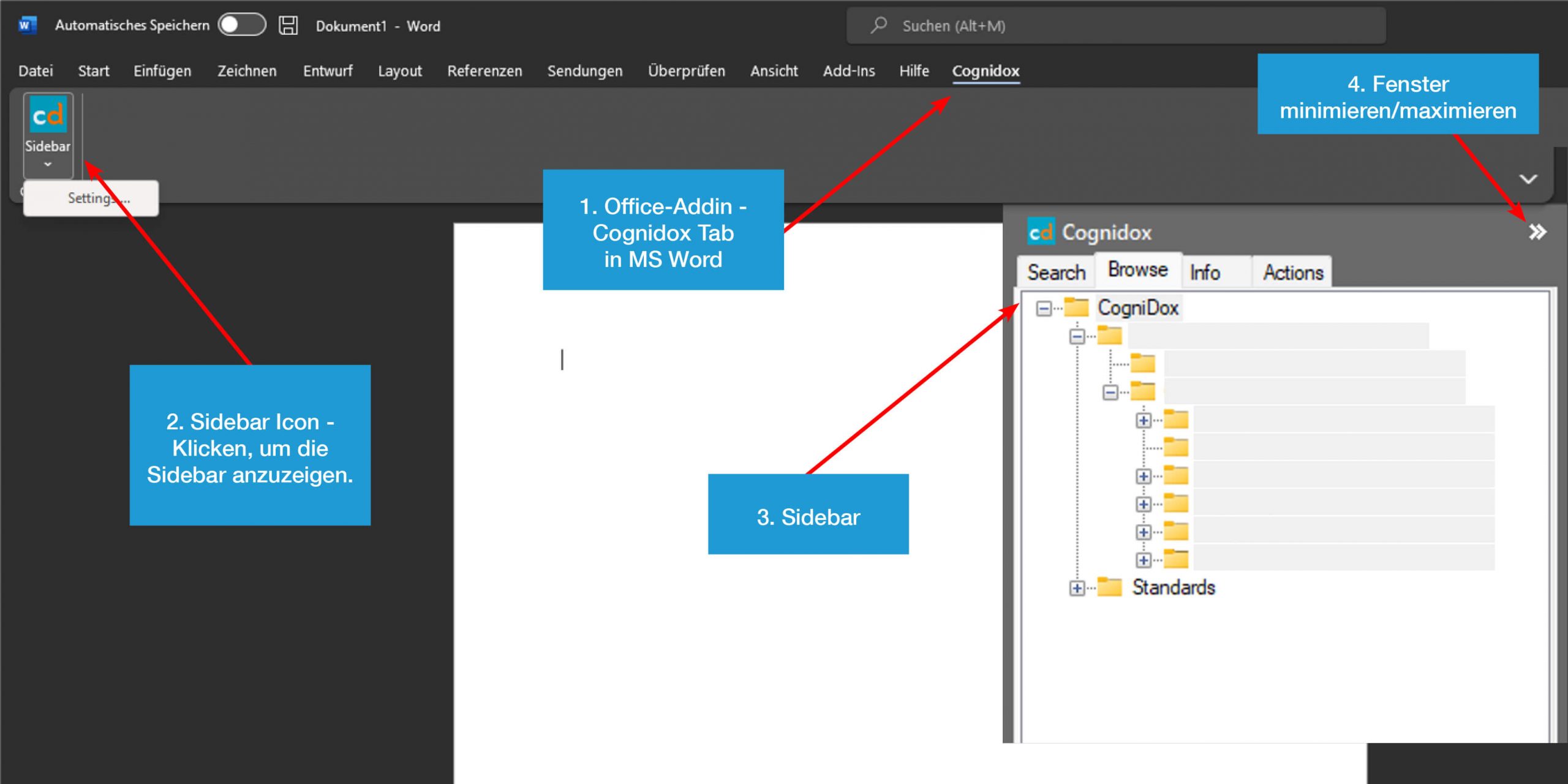Collapse the ribbon using the chevron
Image resolution: width=1568 pixels, height=784 pixels.
tap(1528, 179)
